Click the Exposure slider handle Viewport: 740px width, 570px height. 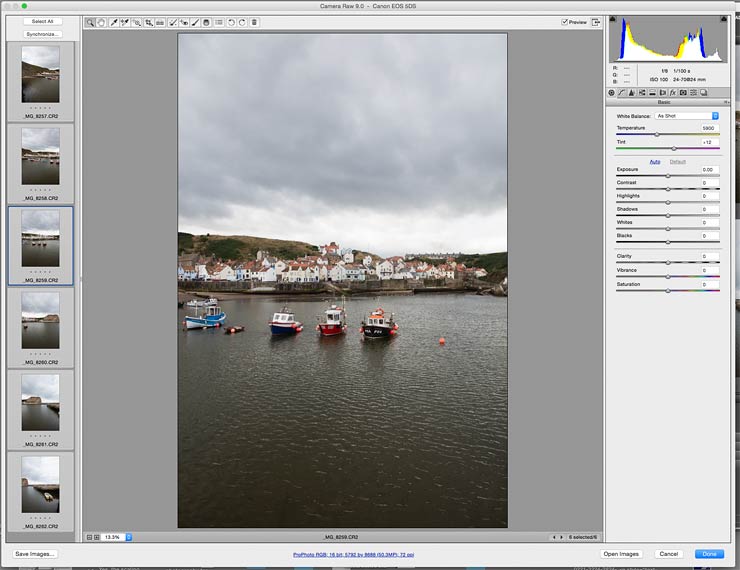(x=668, y=176)
